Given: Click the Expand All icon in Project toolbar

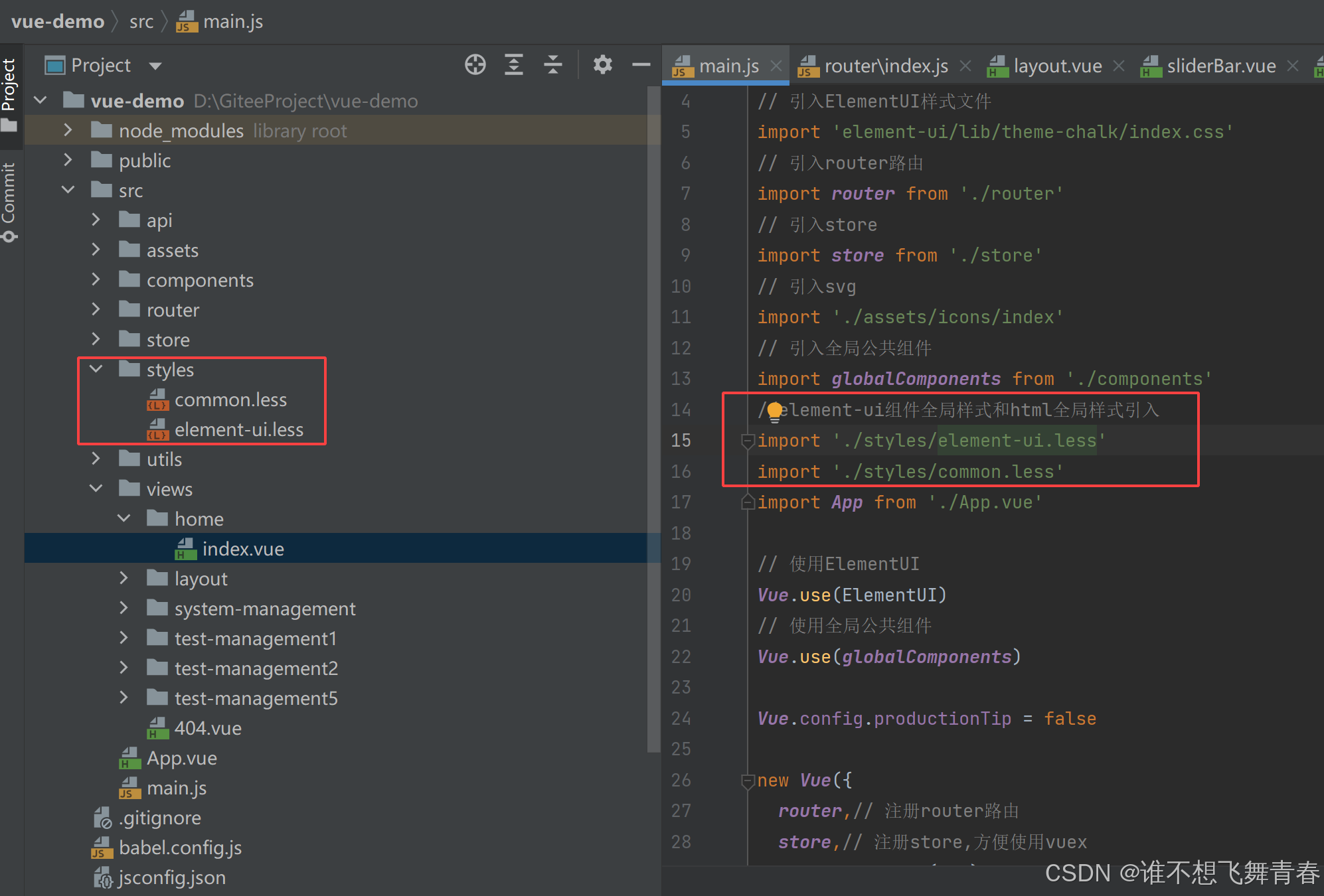Looking at the screenshot, I should tap(514, 64).
